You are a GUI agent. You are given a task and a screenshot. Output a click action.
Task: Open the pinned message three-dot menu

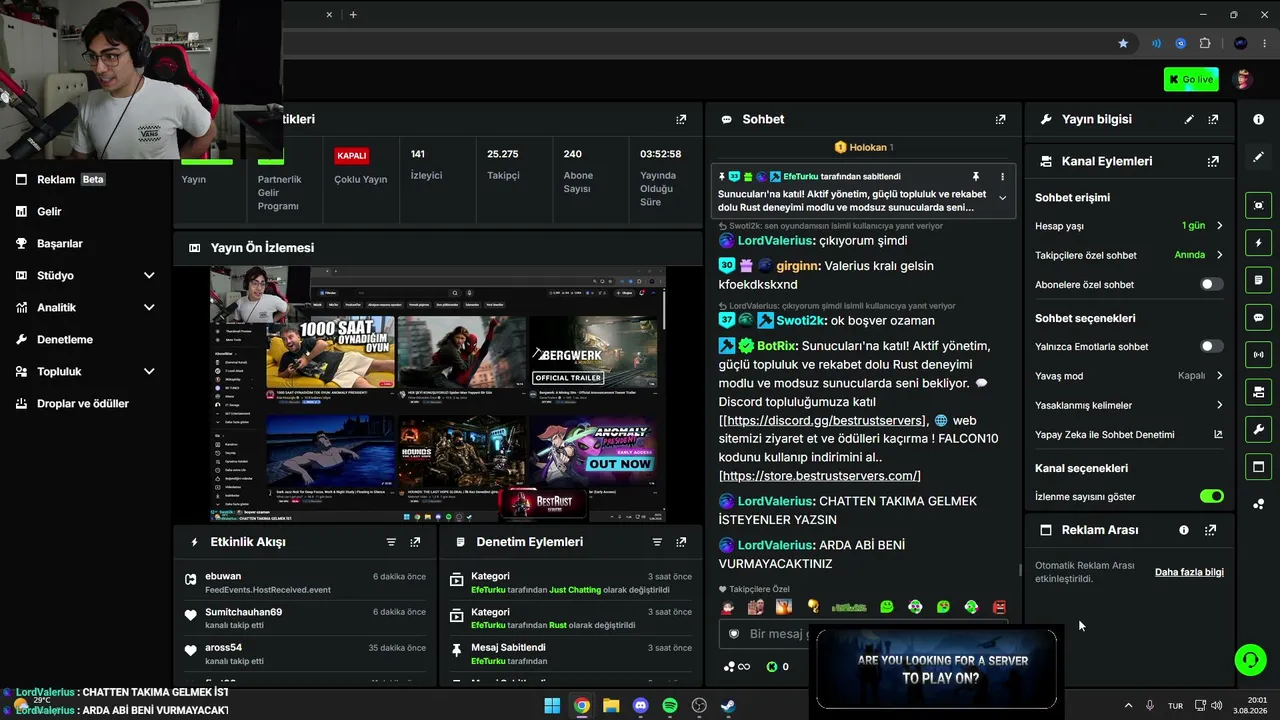(1002, 176)
